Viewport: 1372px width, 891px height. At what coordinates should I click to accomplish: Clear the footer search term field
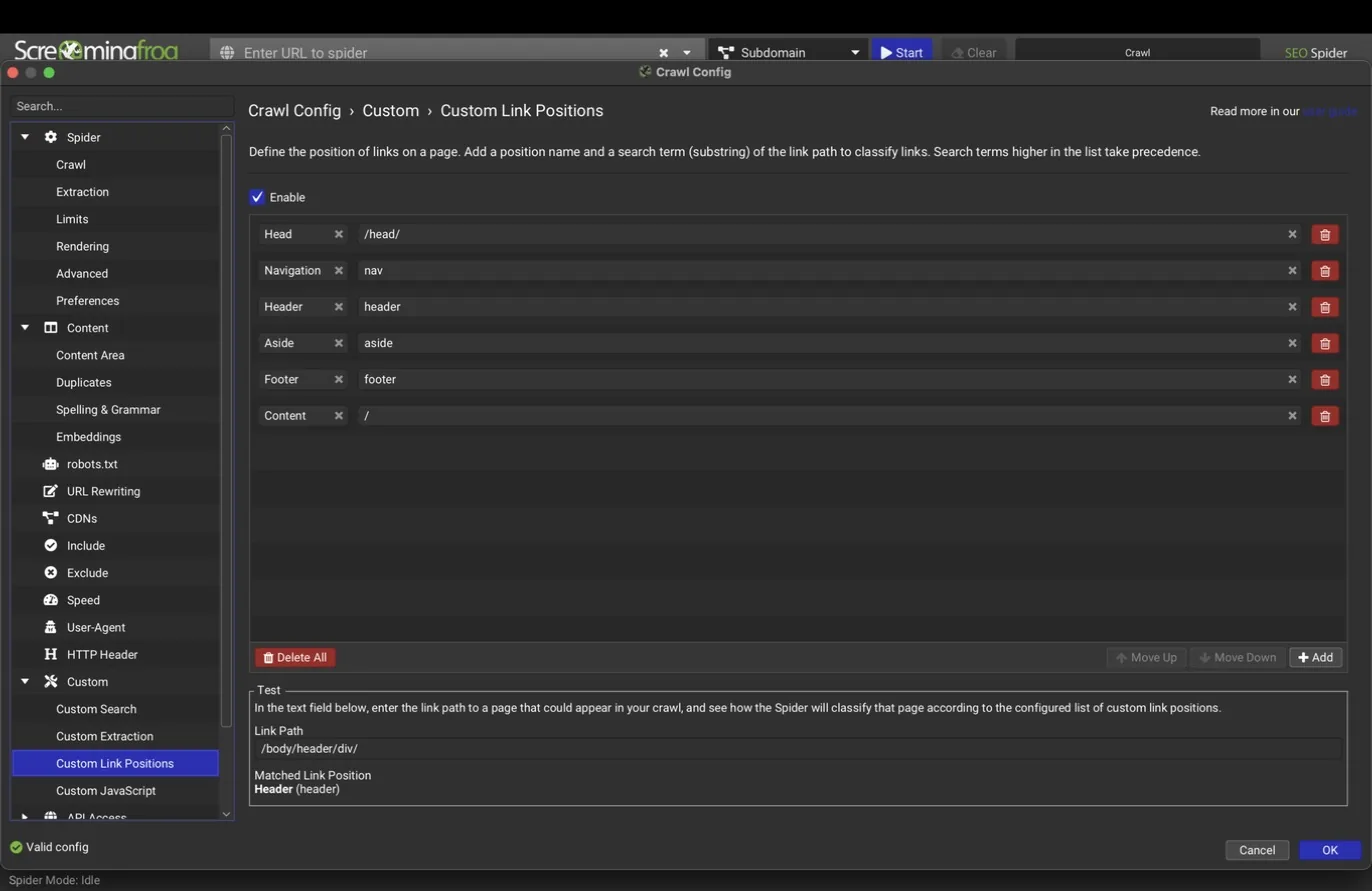(x=1292, y=380)
